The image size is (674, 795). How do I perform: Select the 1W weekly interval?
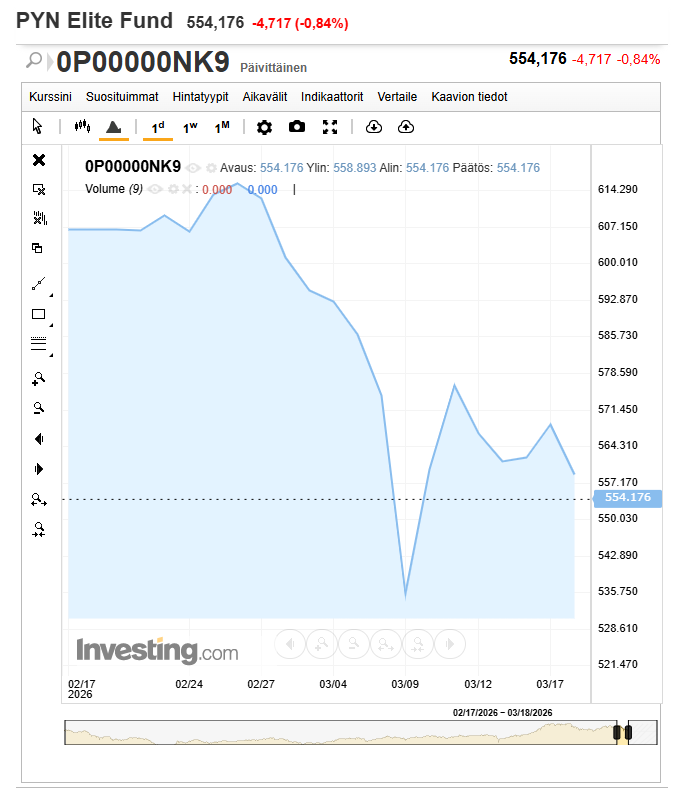(190, 127)
